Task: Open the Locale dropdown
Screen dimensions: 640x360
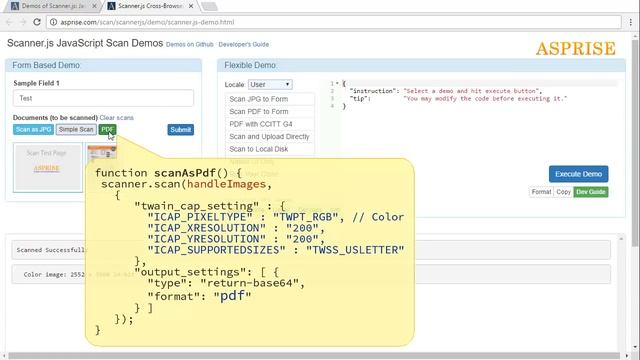Action: point(270,84)
